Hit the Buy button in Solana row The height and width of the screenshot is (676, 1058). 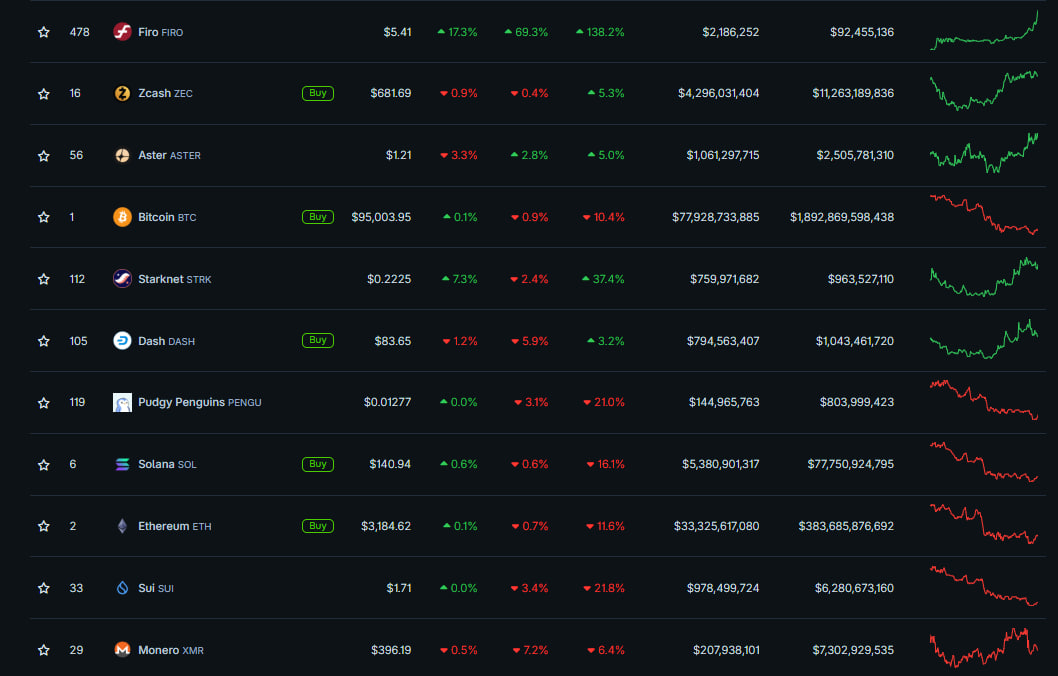click(317, 464)
